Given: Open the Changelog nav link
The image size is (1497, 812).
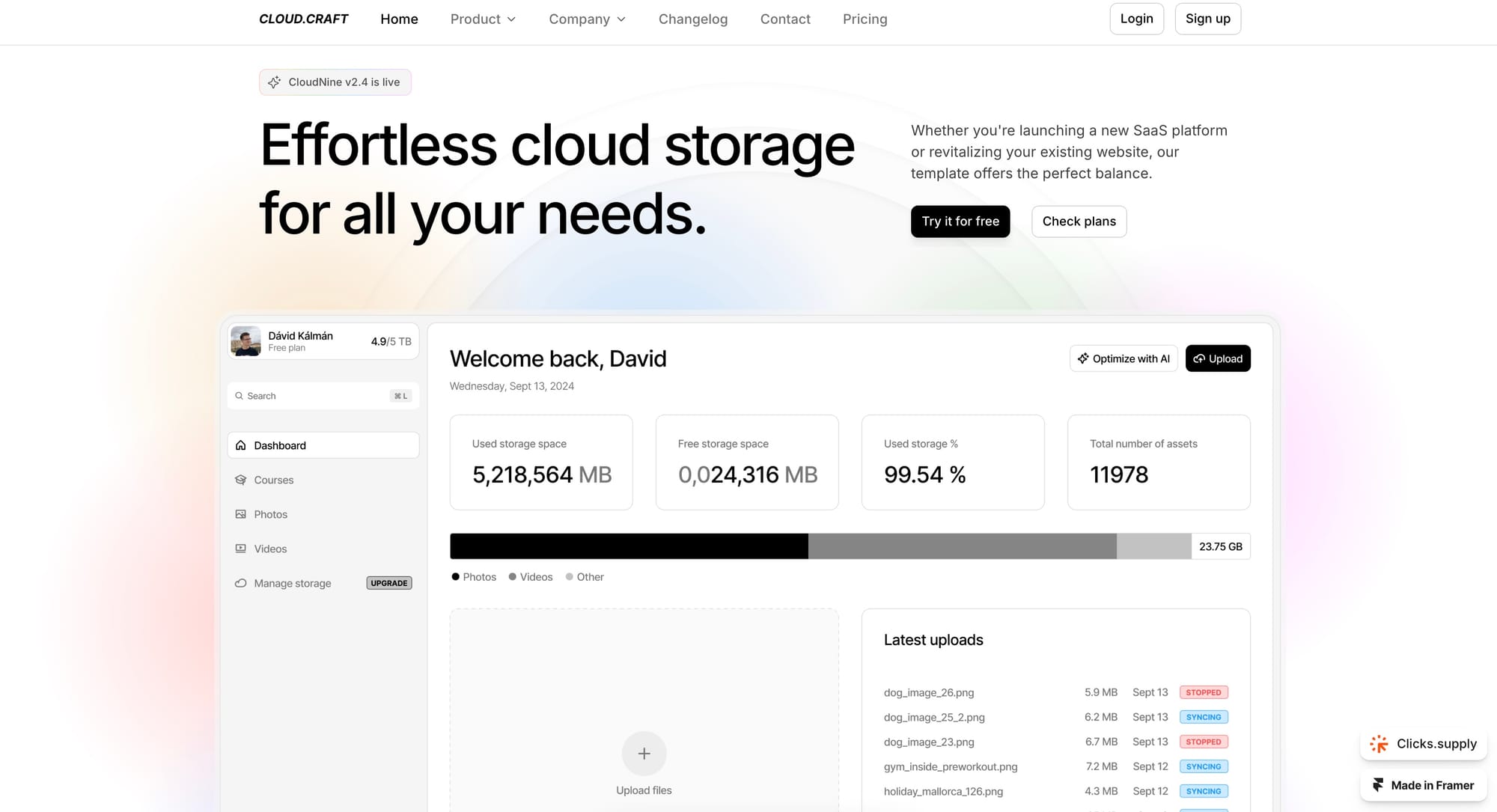Looking at the screenshot, I should (692, 19).
